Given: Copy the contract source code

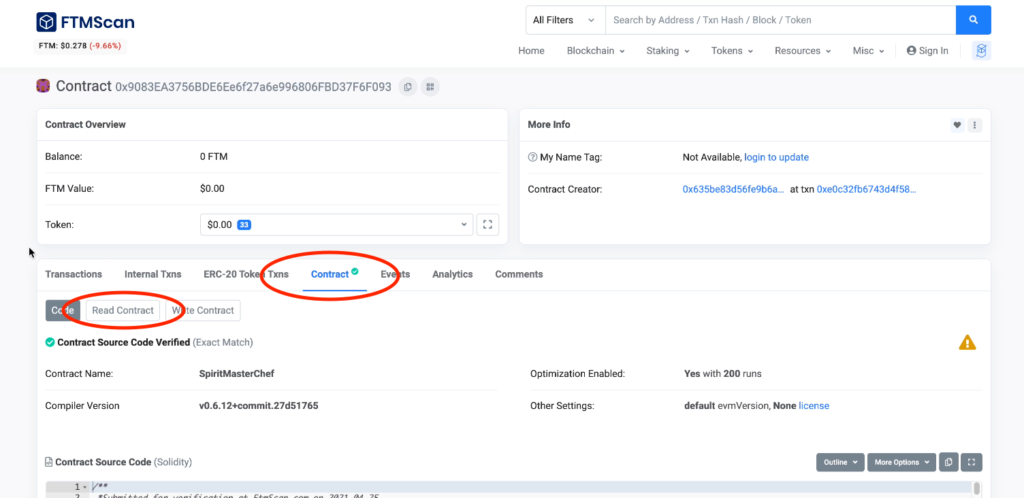Looking at the screenshot, I should (x=948, y=462).
